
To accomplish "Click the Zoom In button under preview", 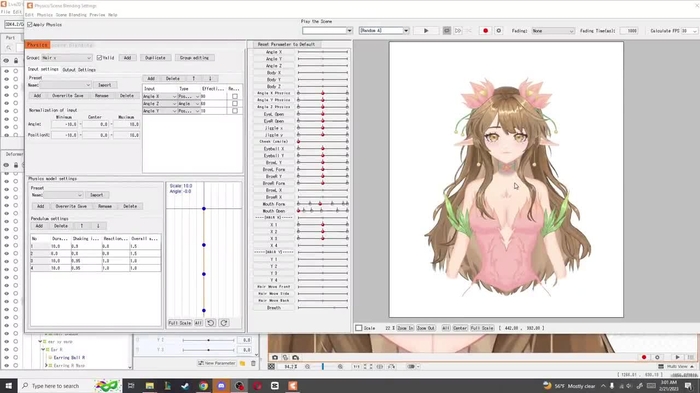I will [x=405, y=328].
